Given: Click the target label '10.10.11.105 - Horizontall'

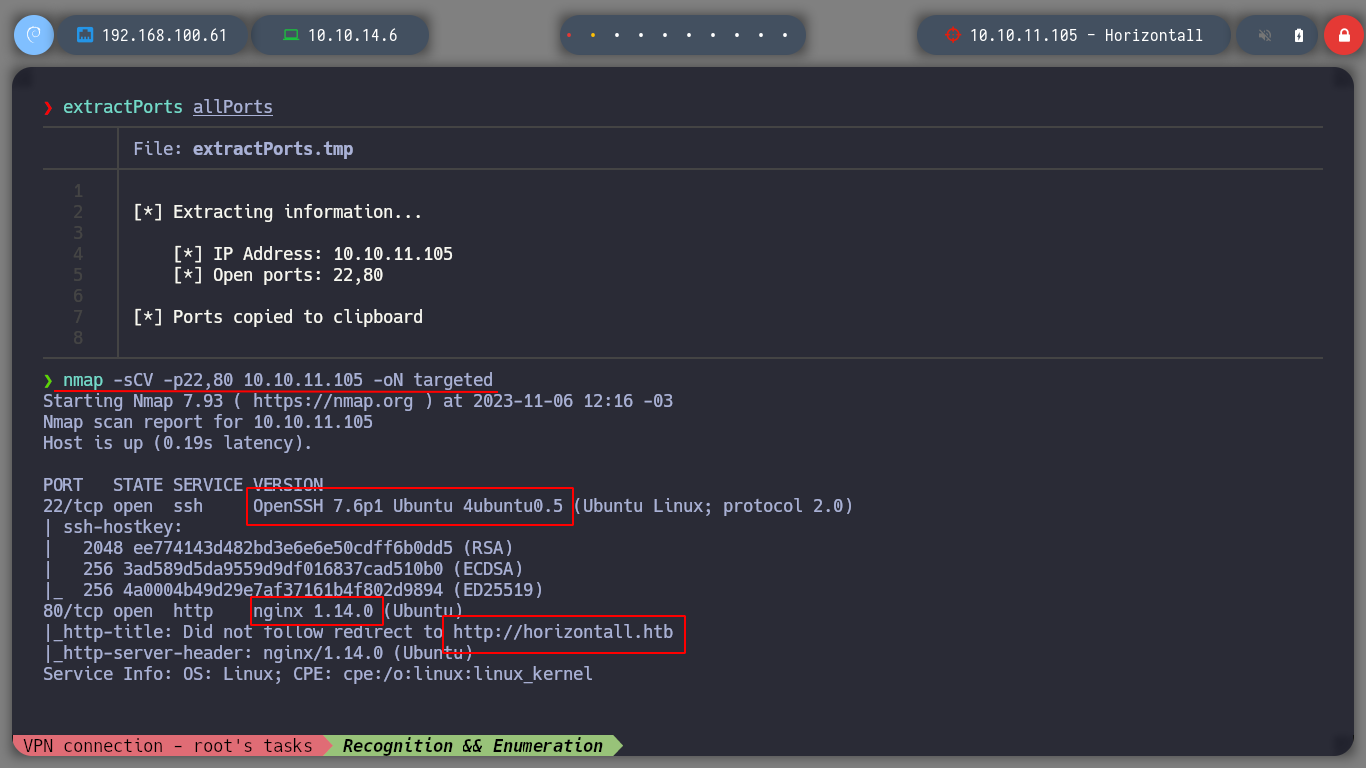Looking at the screenshot, I should point(1086,35).
